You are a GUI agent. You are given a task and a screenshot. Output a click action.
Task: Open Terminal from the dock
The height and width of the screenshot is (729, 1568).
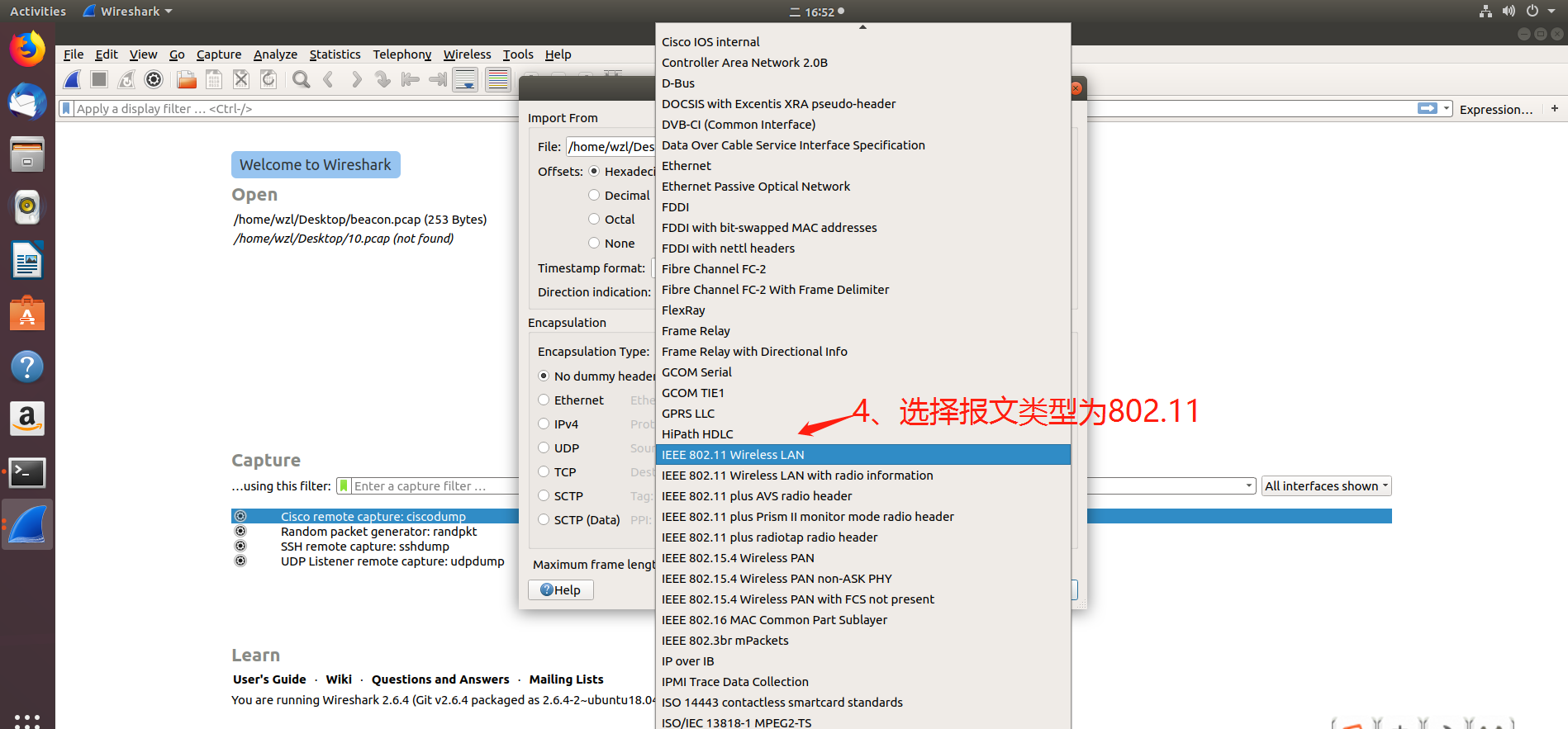pos(27,473)
